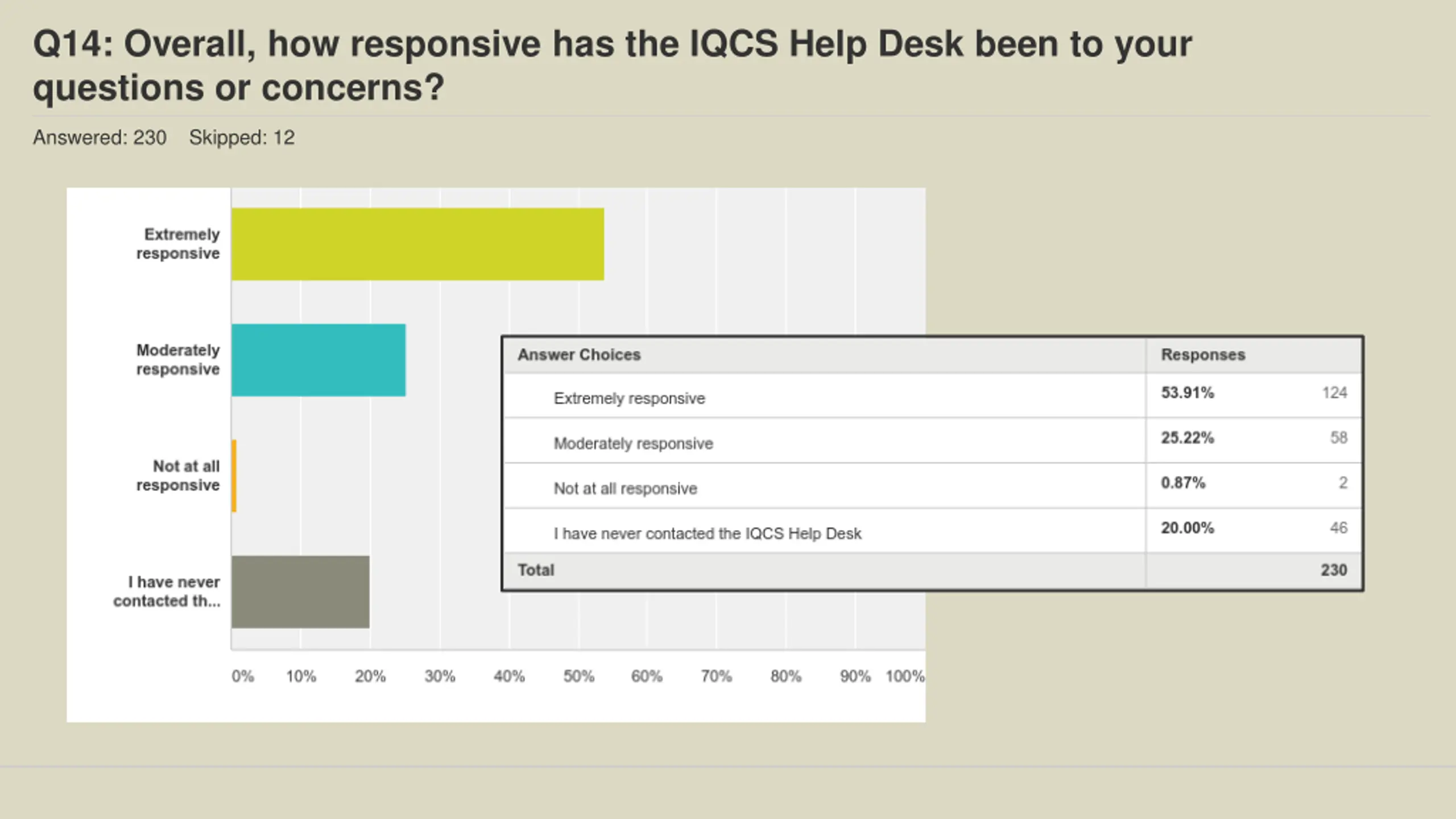Image resolution: width=1456 pixels, height=819 pixels.
Task: Select the Extremely responsive table row label
Action: pos(629,398)
